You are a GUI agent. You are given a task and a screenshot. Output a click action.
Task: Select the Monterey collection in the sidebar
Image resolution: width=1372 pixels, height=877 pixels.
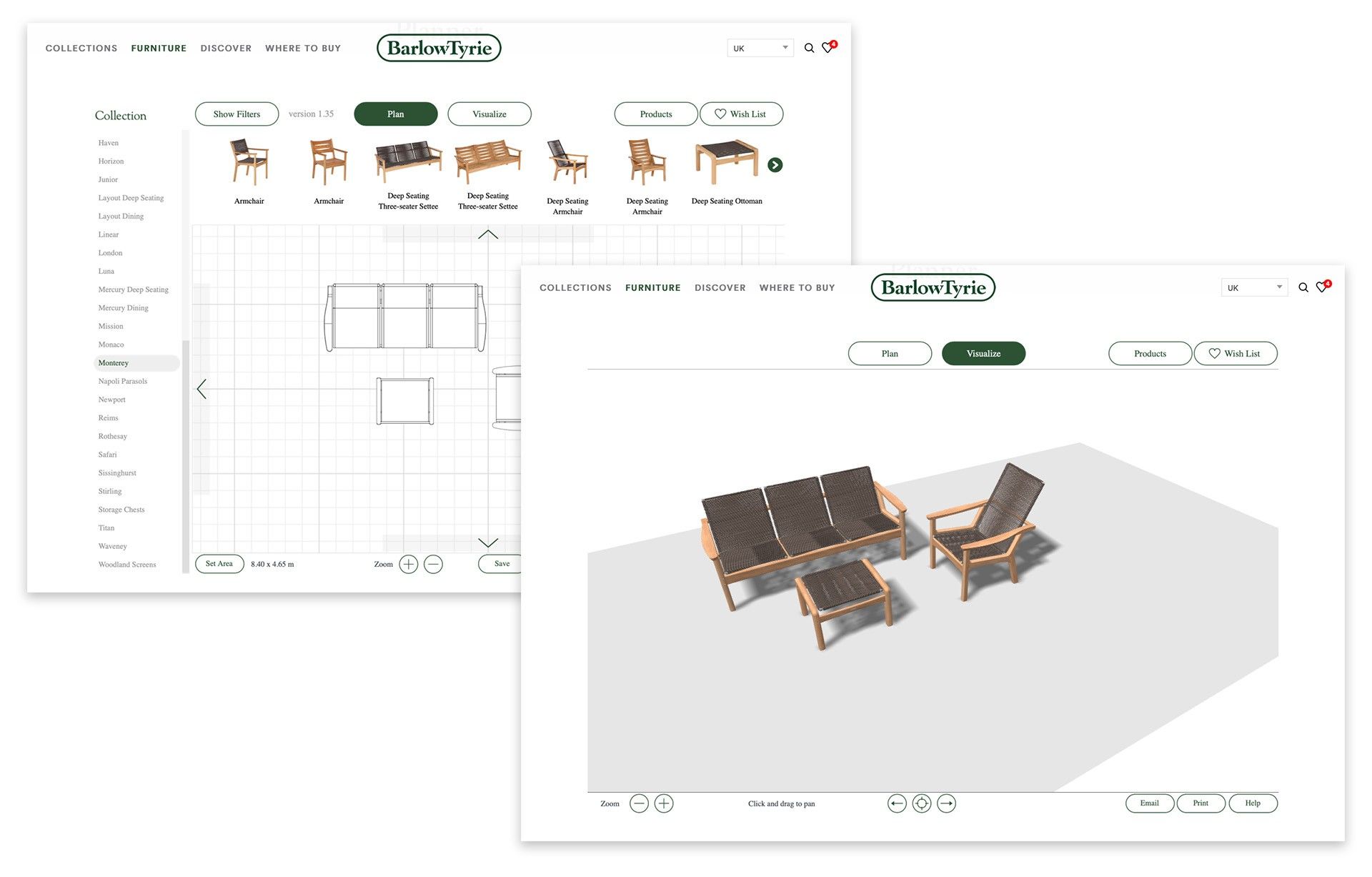click(113, 363)
